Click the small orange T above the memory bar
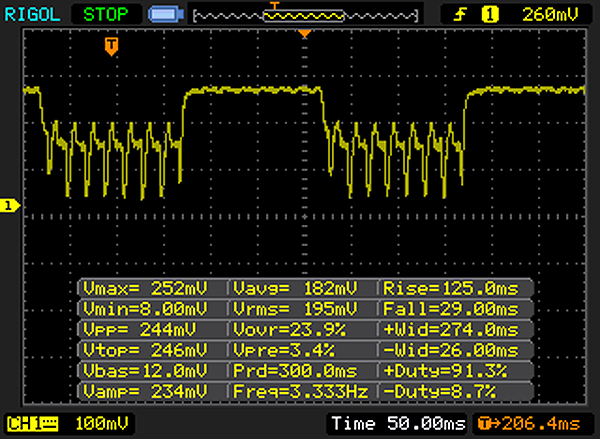Viewport: 600px width, 439px height. point(275,5)
